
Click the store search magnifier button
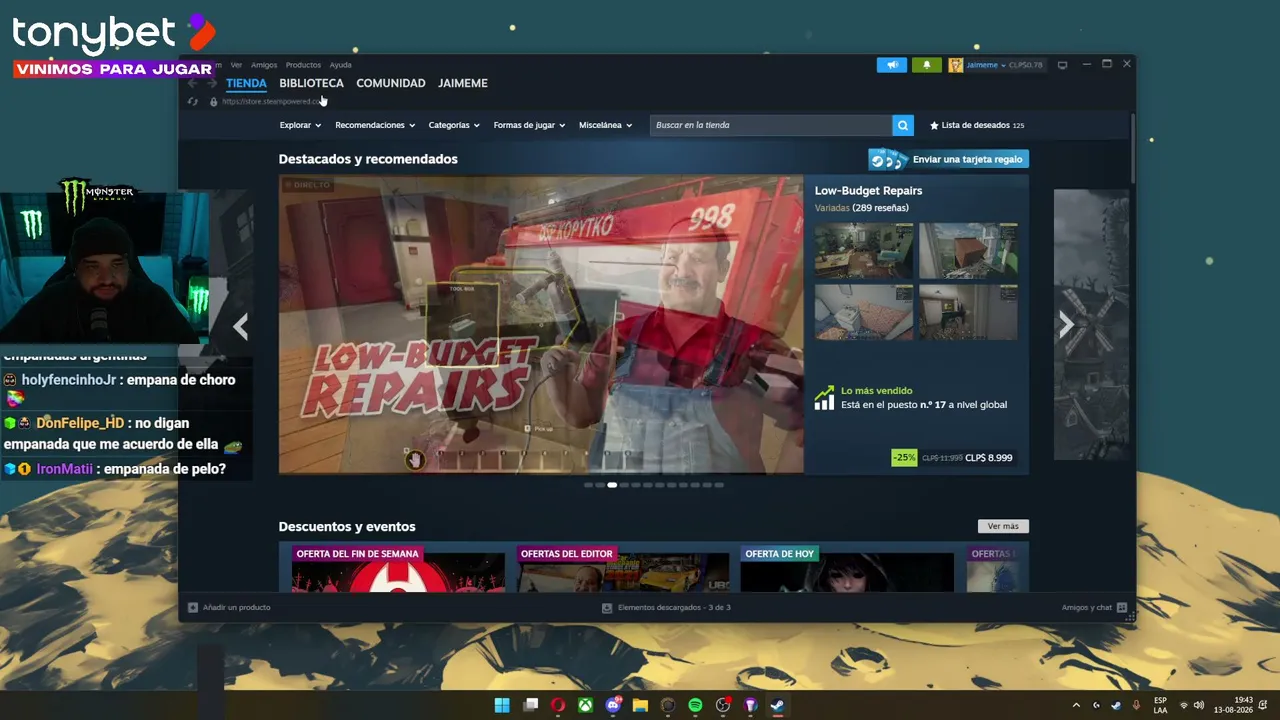[x=903, y=125]
